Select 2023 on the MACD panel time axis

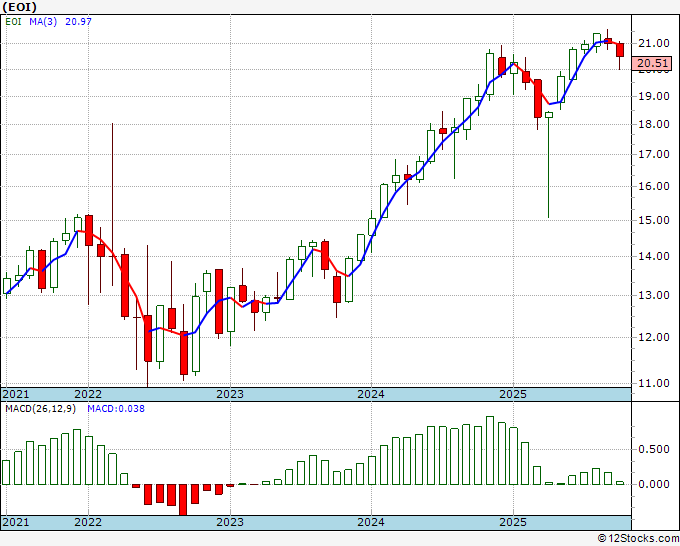230,522
